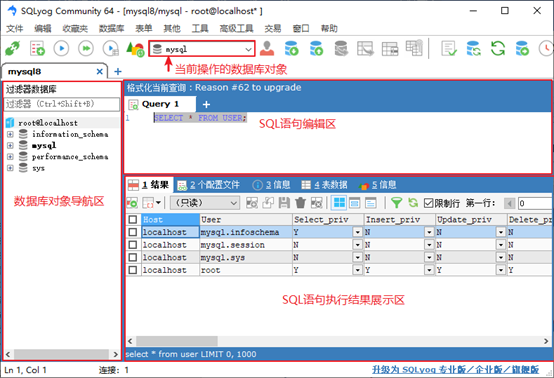
Task: Click the query builder tables icon
Action: pyautogui.click(x=414, y=48)
